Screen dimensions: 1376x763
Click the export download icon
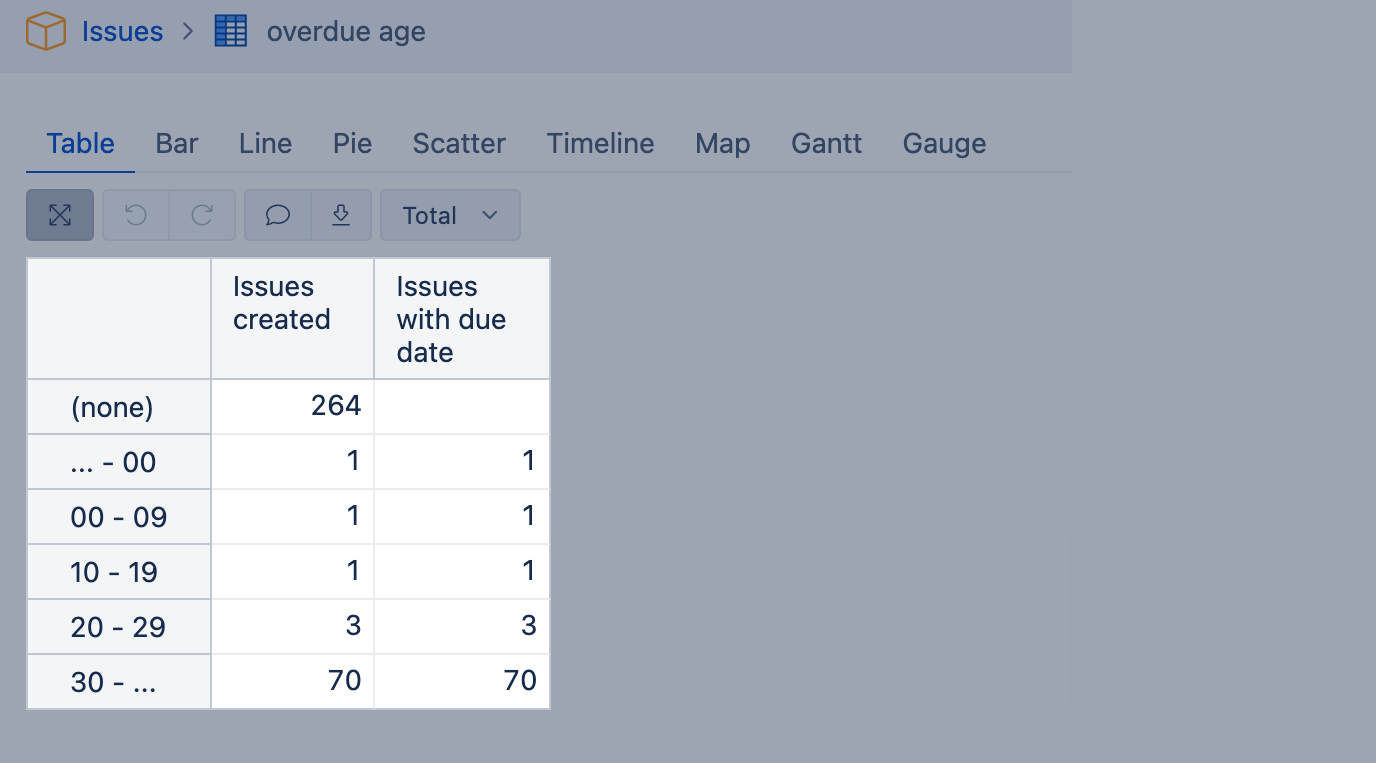coord(341,215)
